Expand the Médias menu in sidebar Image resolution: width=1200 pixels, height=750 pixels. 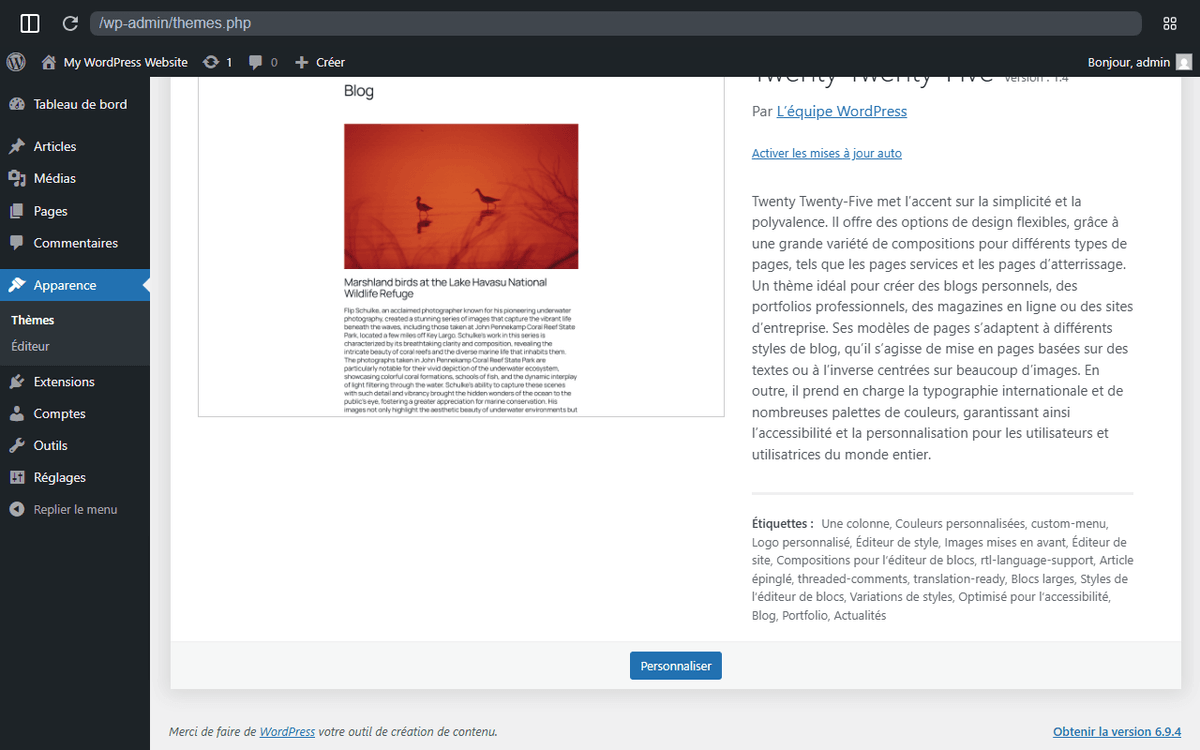click(x=54, y=178)
